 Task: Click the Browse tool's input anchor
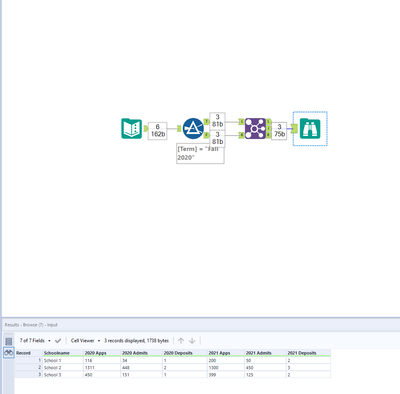[x=294, y=129]
